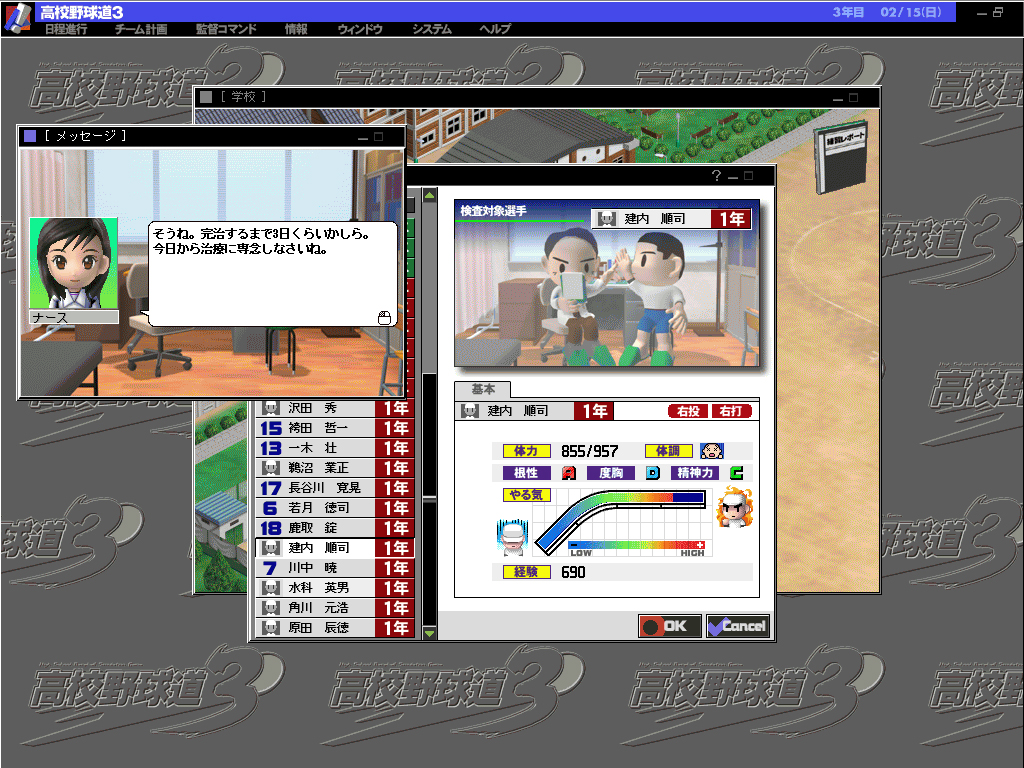Click the nurse portrait in the message window

[x=74, y=263]
